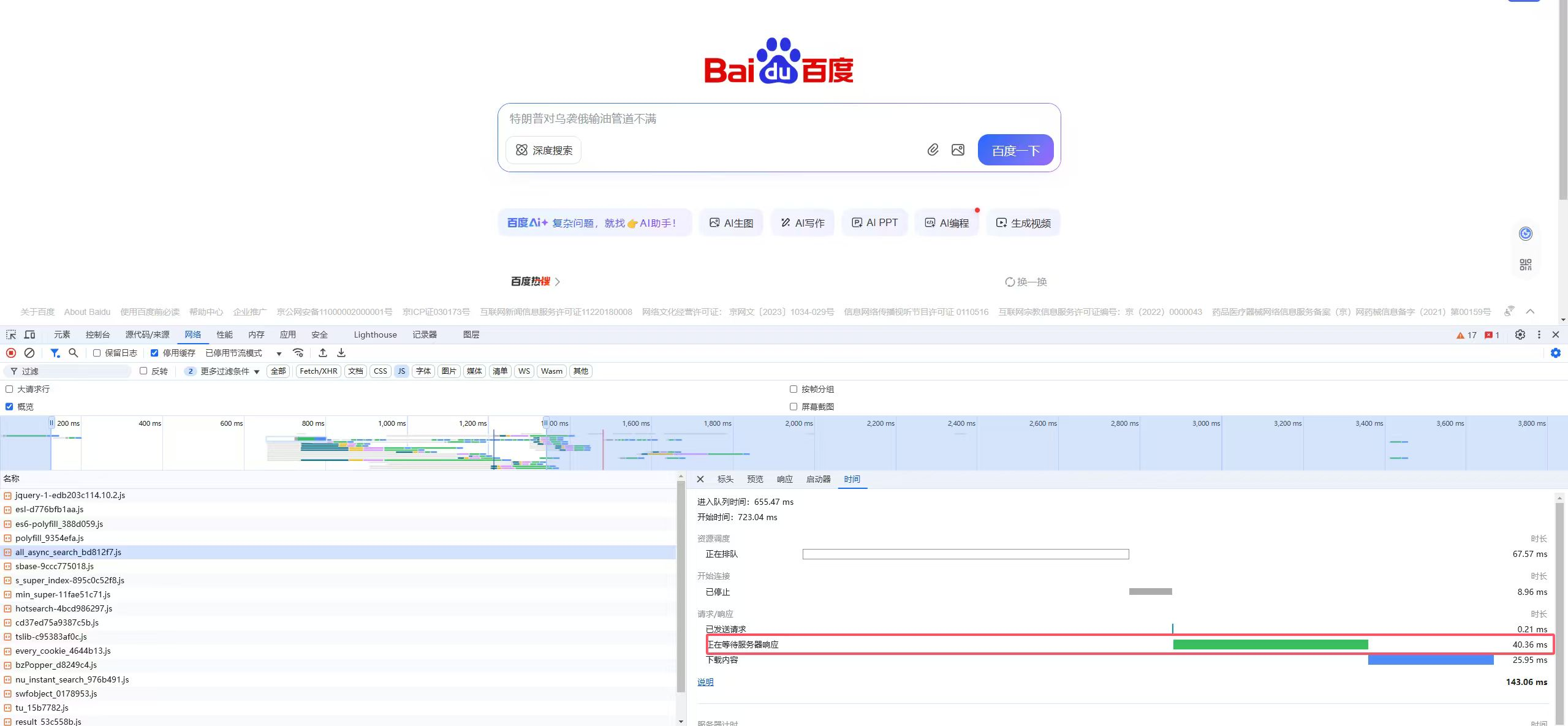Refresh hot search with 换一换
The image size is (1568, 726).
coord(1026,282)
